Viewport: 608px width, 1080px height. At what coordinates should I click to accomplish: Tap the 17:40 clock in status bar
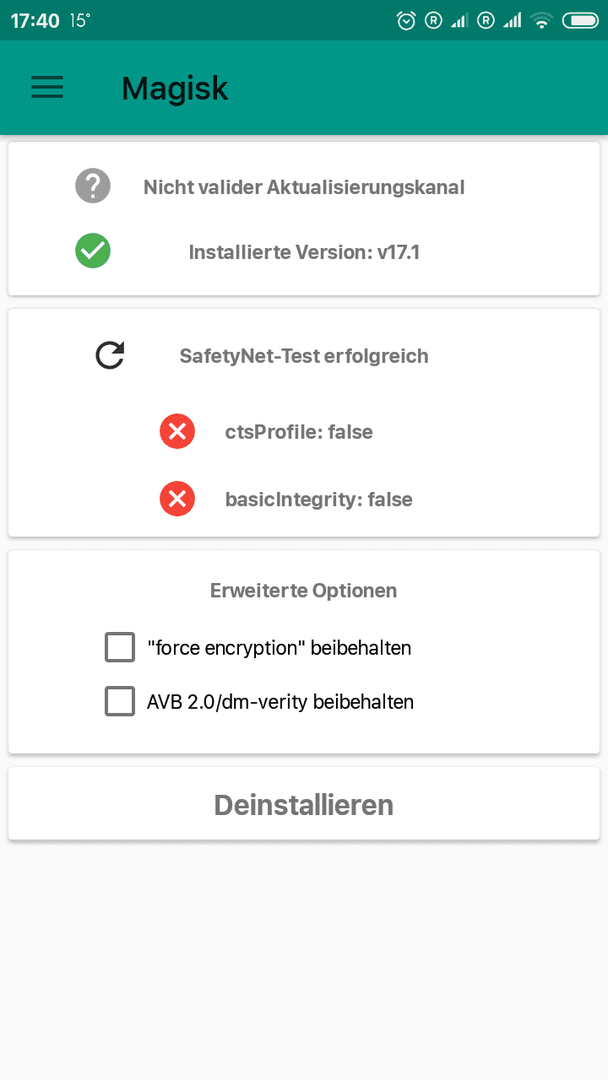[35, 21]
